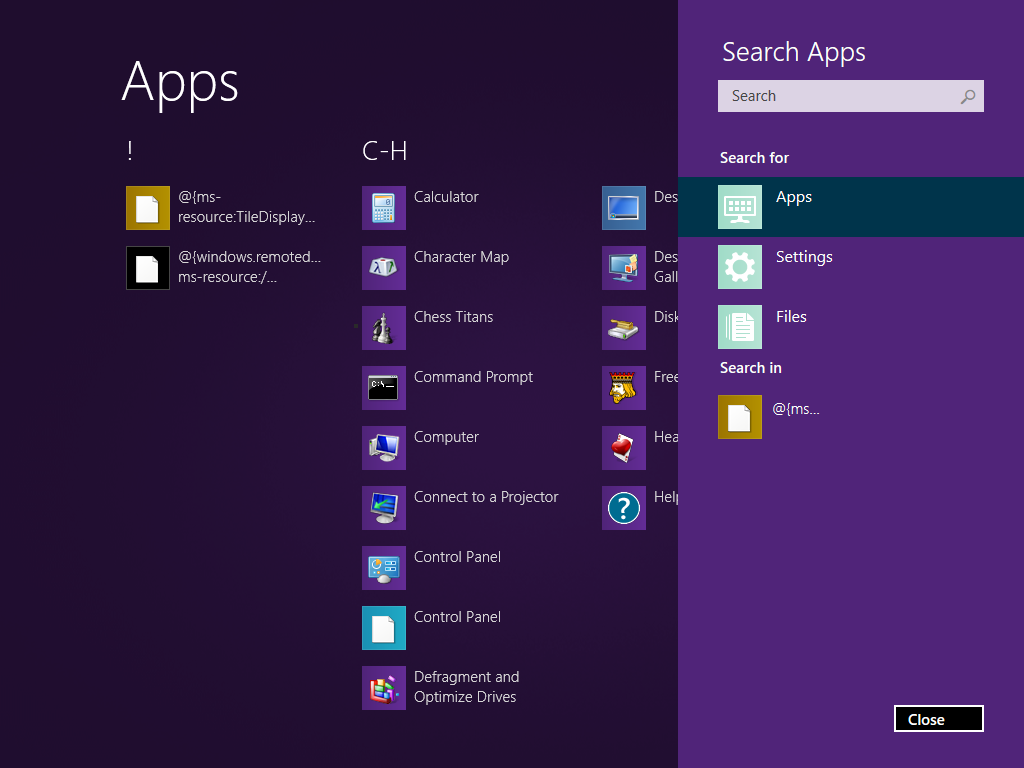Select the Settings gear search scope icon
This screenshot has width=1024, height=768.
[x=739, y=267]
